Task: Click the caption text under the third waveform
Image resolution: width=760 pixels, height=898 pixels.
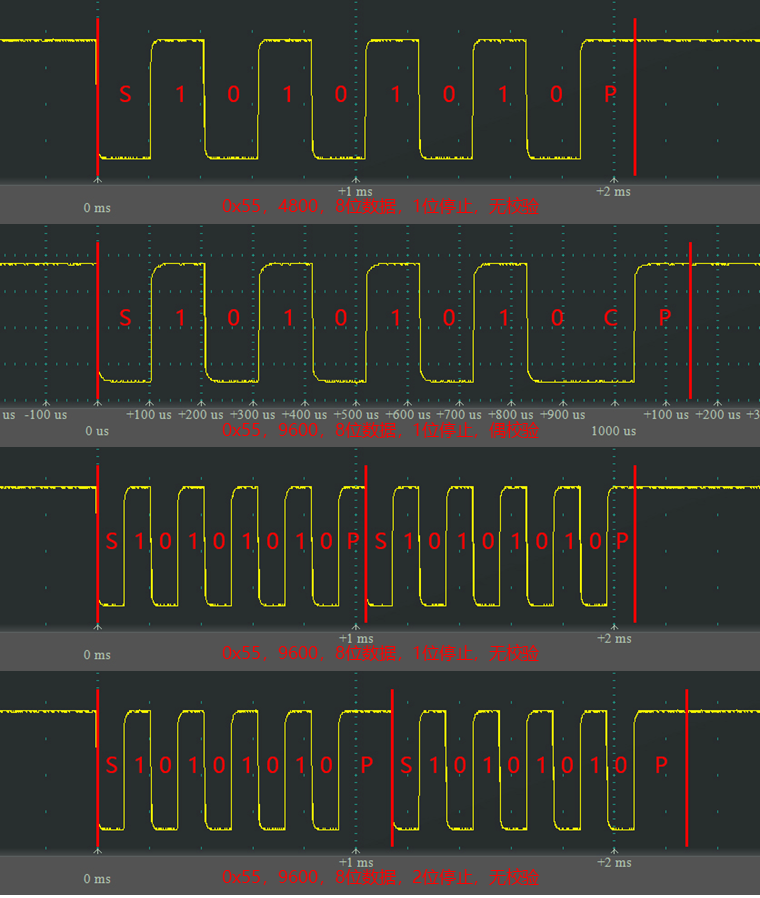Action: point(380,654)
